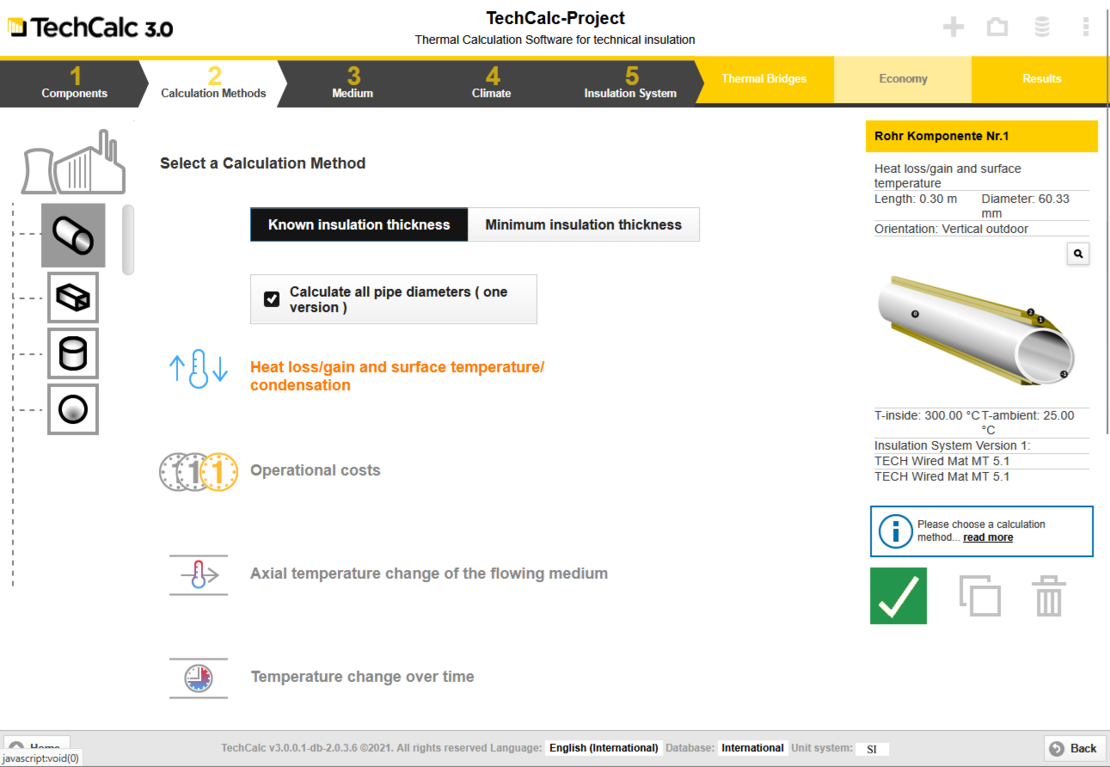Click the Select a Calculation Method heading
This screenshot has height=767, width=1110.
263,163
